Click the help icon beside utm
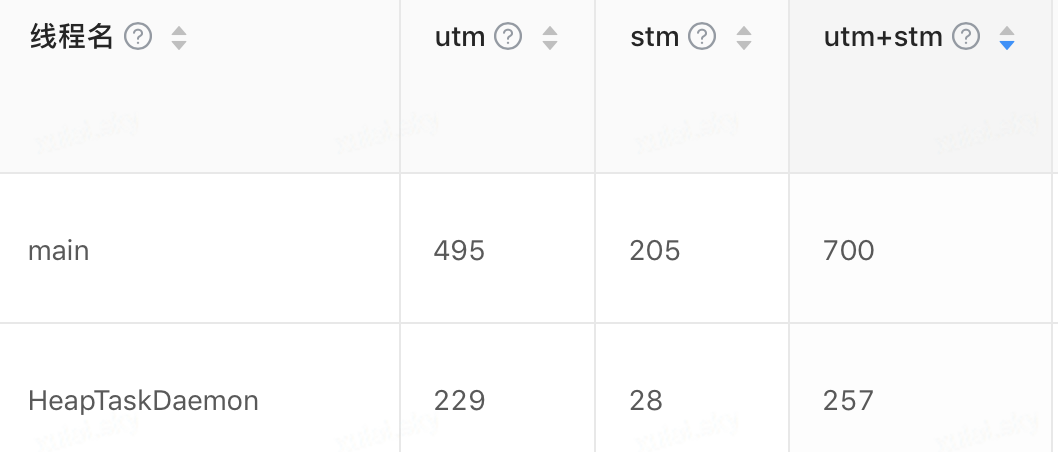1058x452 pixels. (509, 38)
